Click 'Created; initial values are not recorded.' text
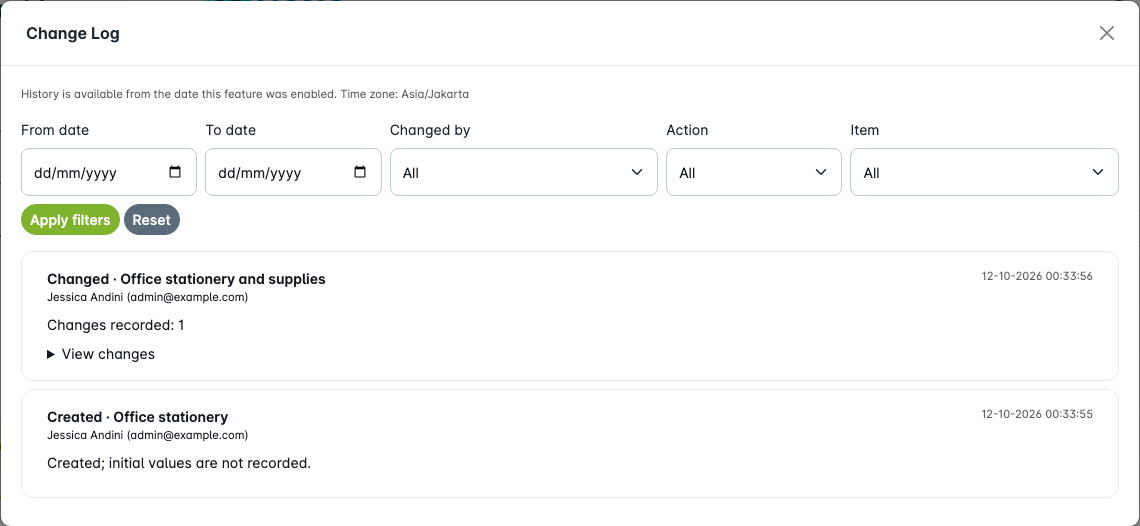 179,463
